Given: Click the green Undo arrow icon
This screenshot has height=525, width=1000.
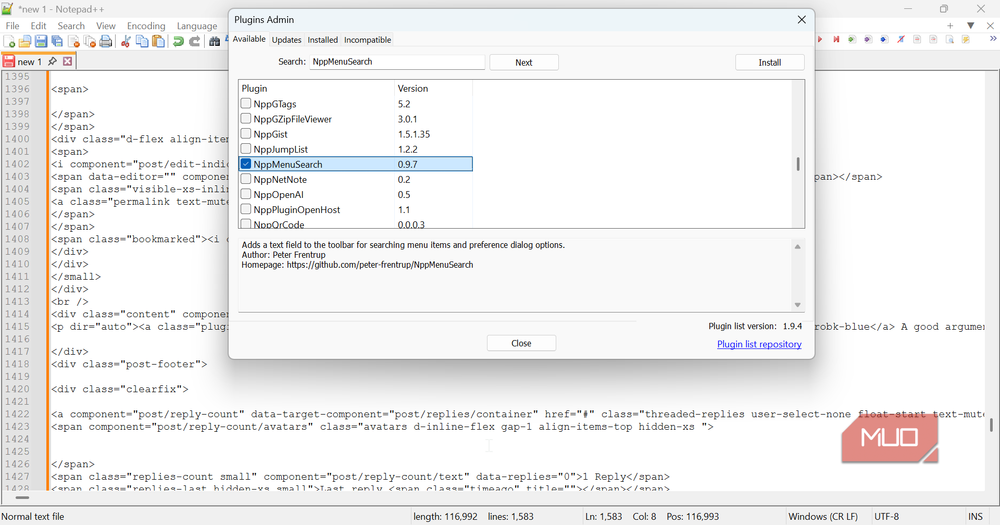Looking at the screenshot, I should [179, 41].
